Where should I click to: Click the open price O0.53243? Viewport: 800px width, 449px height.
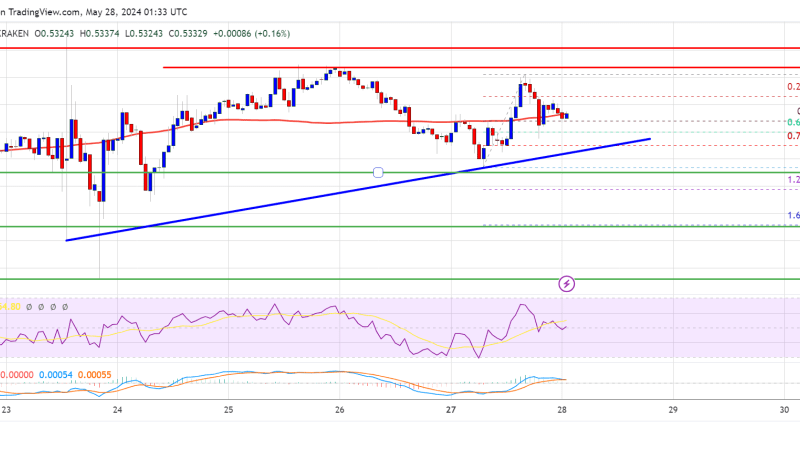(54, 34)
